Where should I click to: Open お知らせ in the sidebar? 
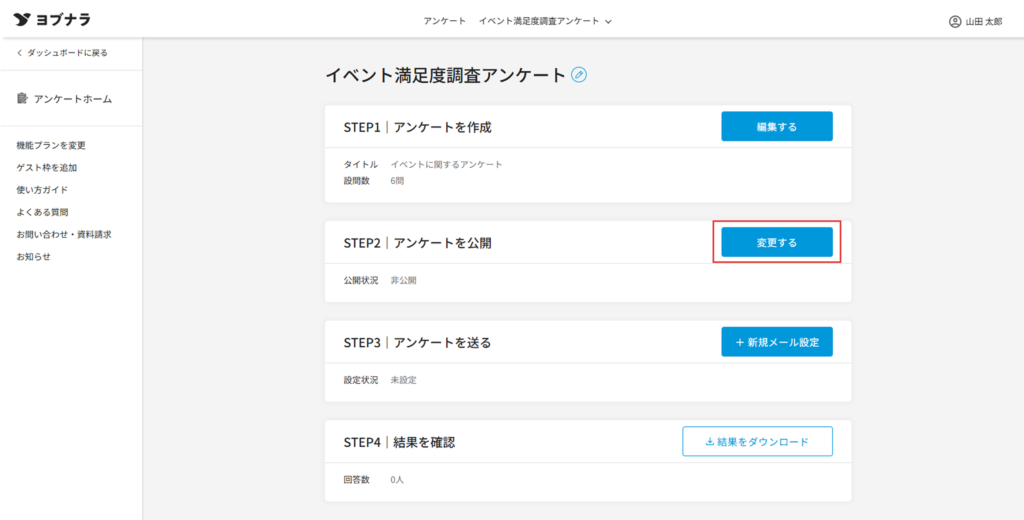tap(33, 257)
